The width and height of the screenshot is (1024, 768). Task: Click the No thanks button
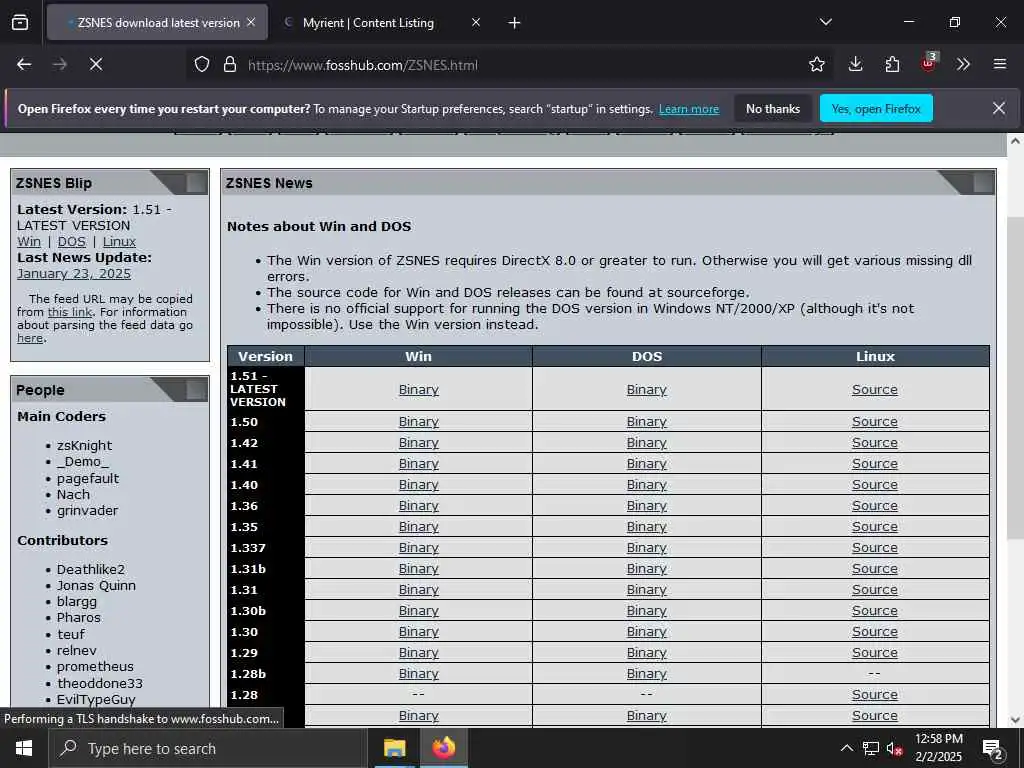click(x=773, y=109)
